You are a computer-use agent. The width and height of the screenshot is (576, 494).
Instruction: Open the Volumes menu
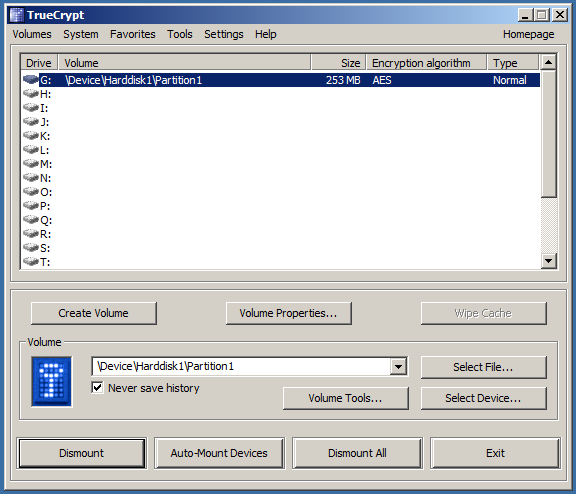tap(32, 34)
